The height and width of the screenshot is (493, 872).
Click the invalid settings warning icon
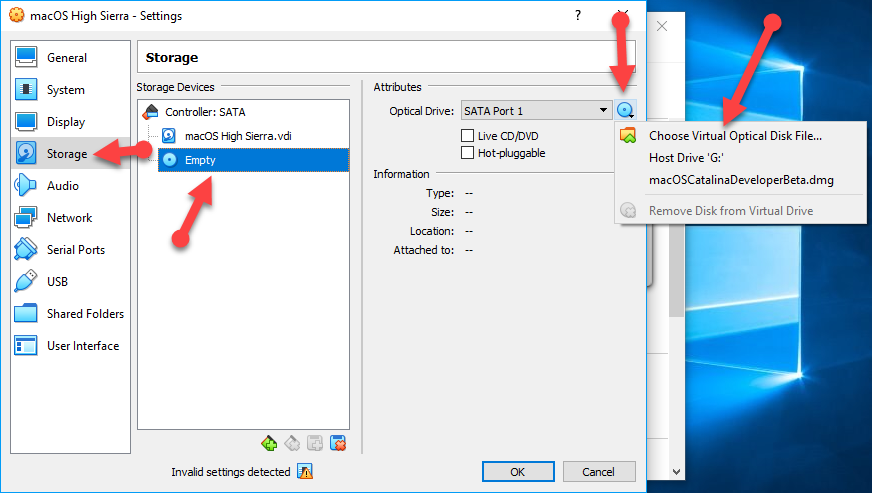click(306, 472)
